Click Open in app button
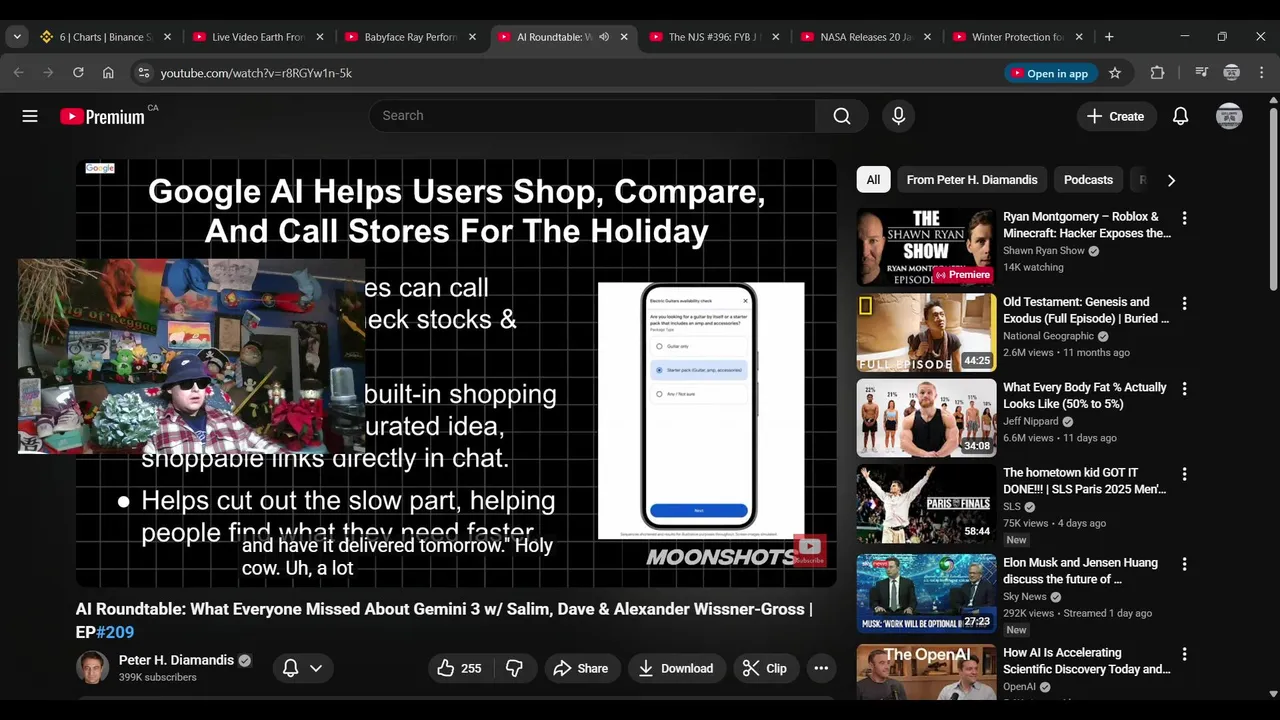Screen dimensions: 1280x720 tap(1050, 73)
